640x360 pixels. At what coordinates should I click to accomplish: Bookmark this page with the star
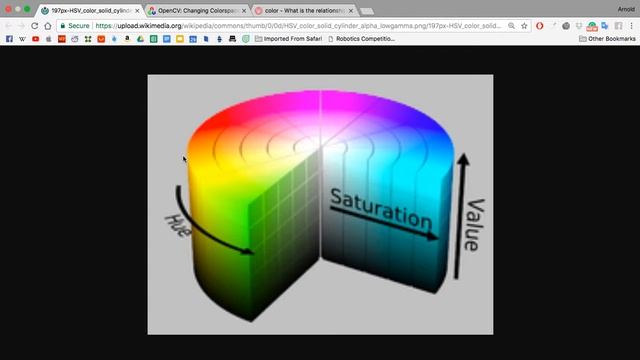tap(524, 26)
